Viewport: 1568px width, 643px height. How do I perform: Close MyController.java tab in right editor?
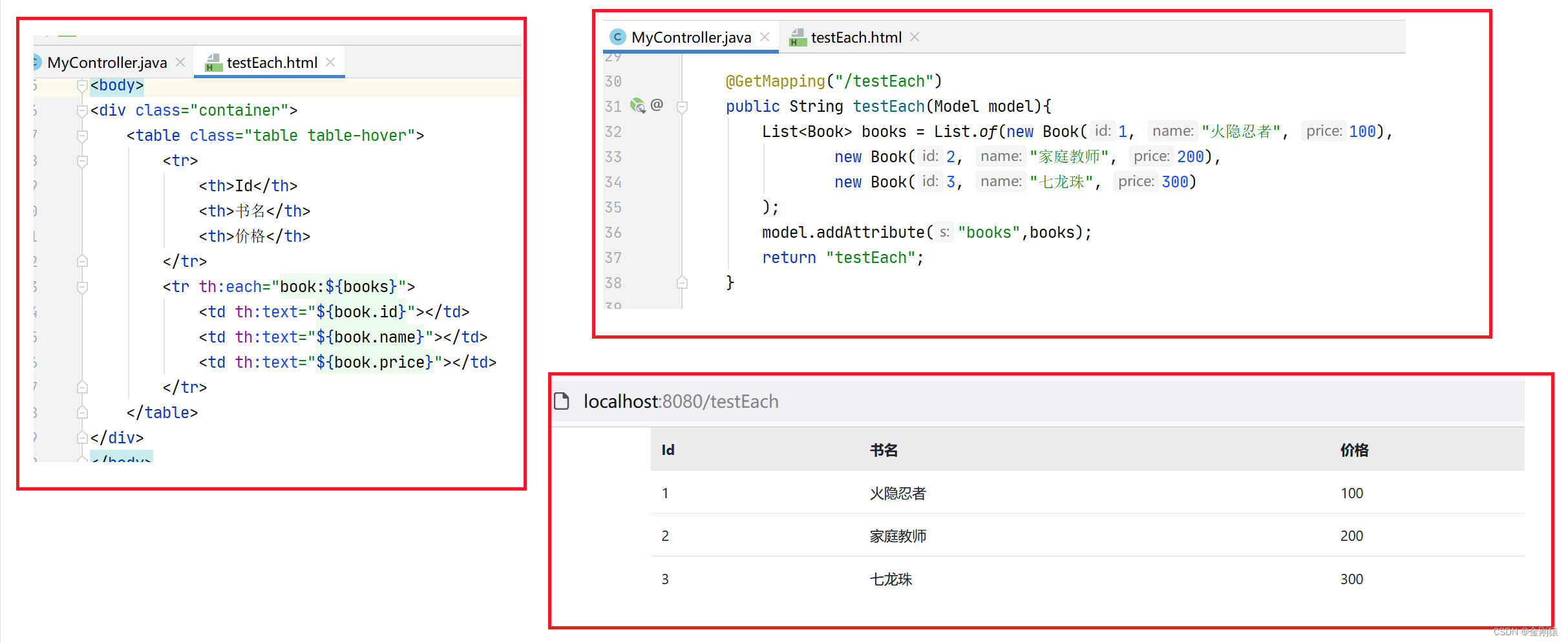[765, 37]
